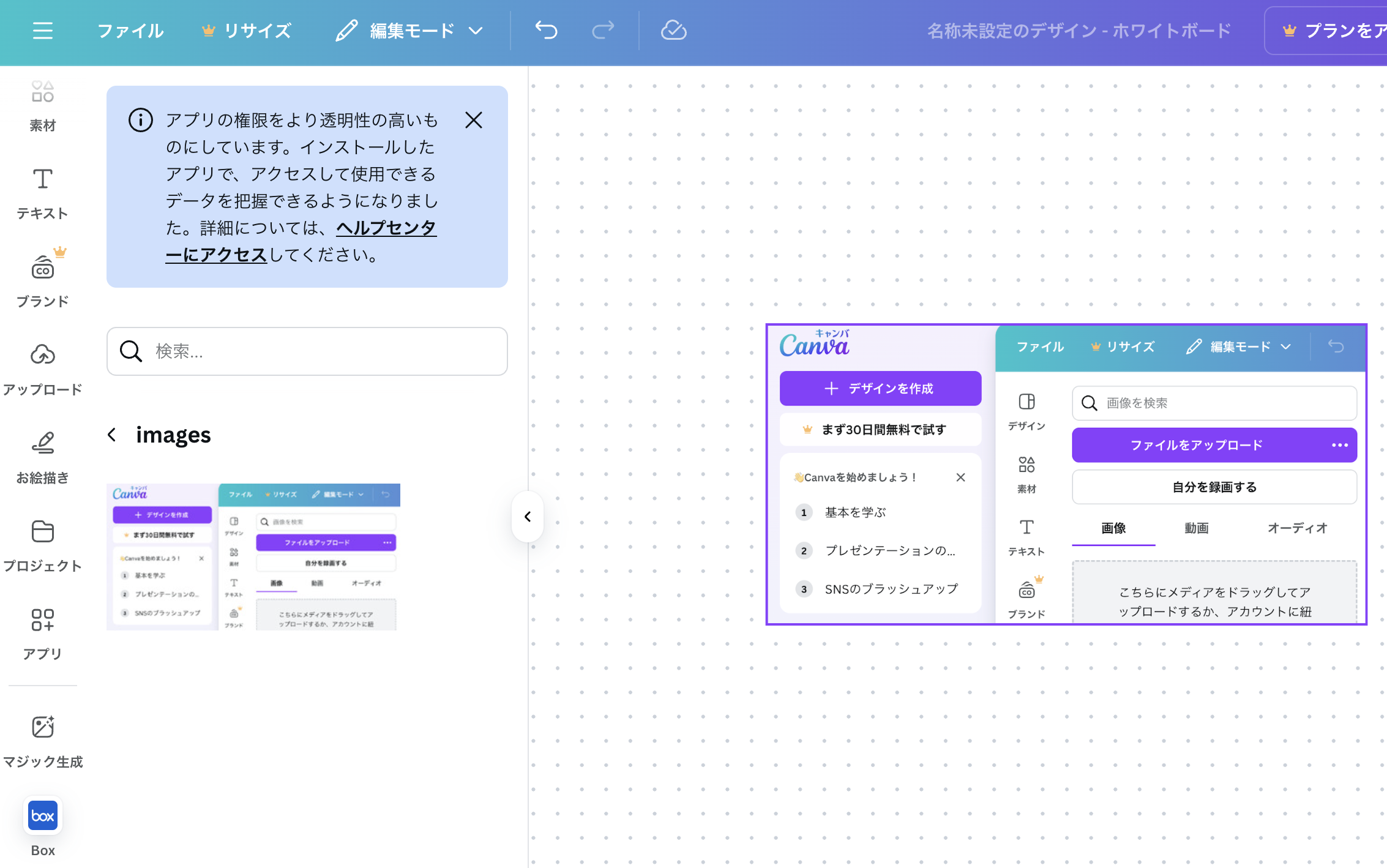The image size is (1387, 868).
Task: Close the app permissions notice
Action: 473,120
